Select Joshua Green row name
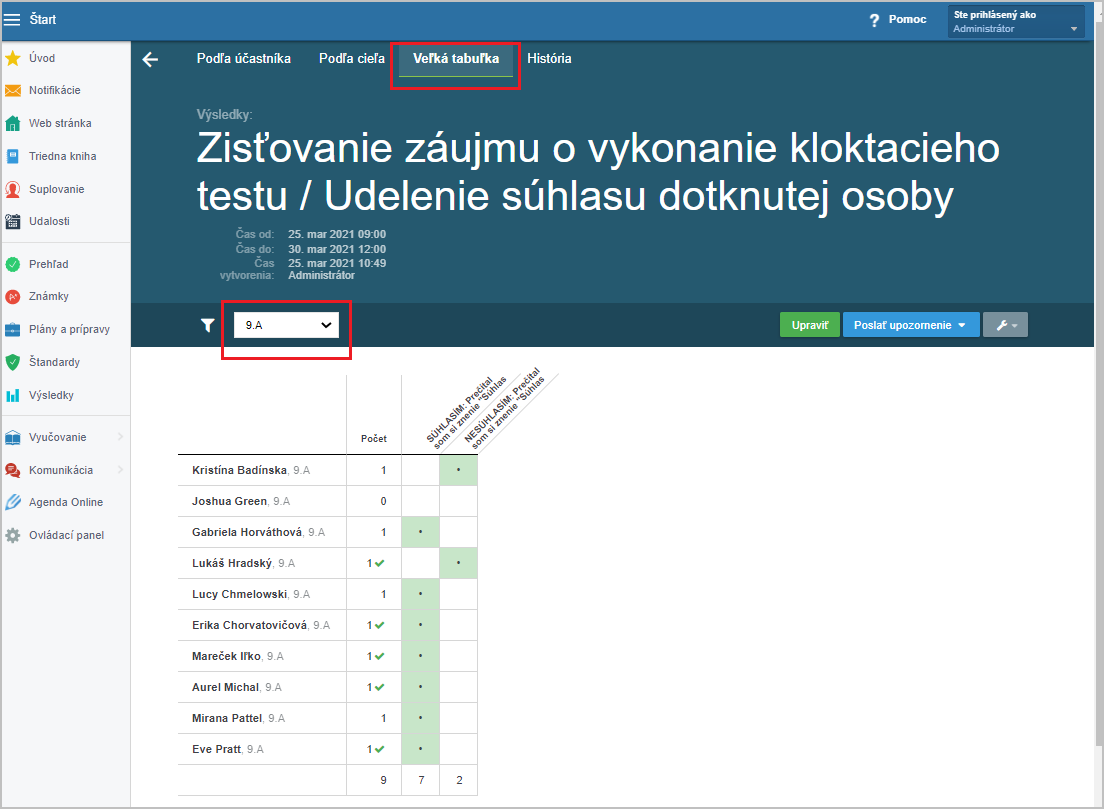This screenshot has height=809, width=1104. (x=230, y=501)
